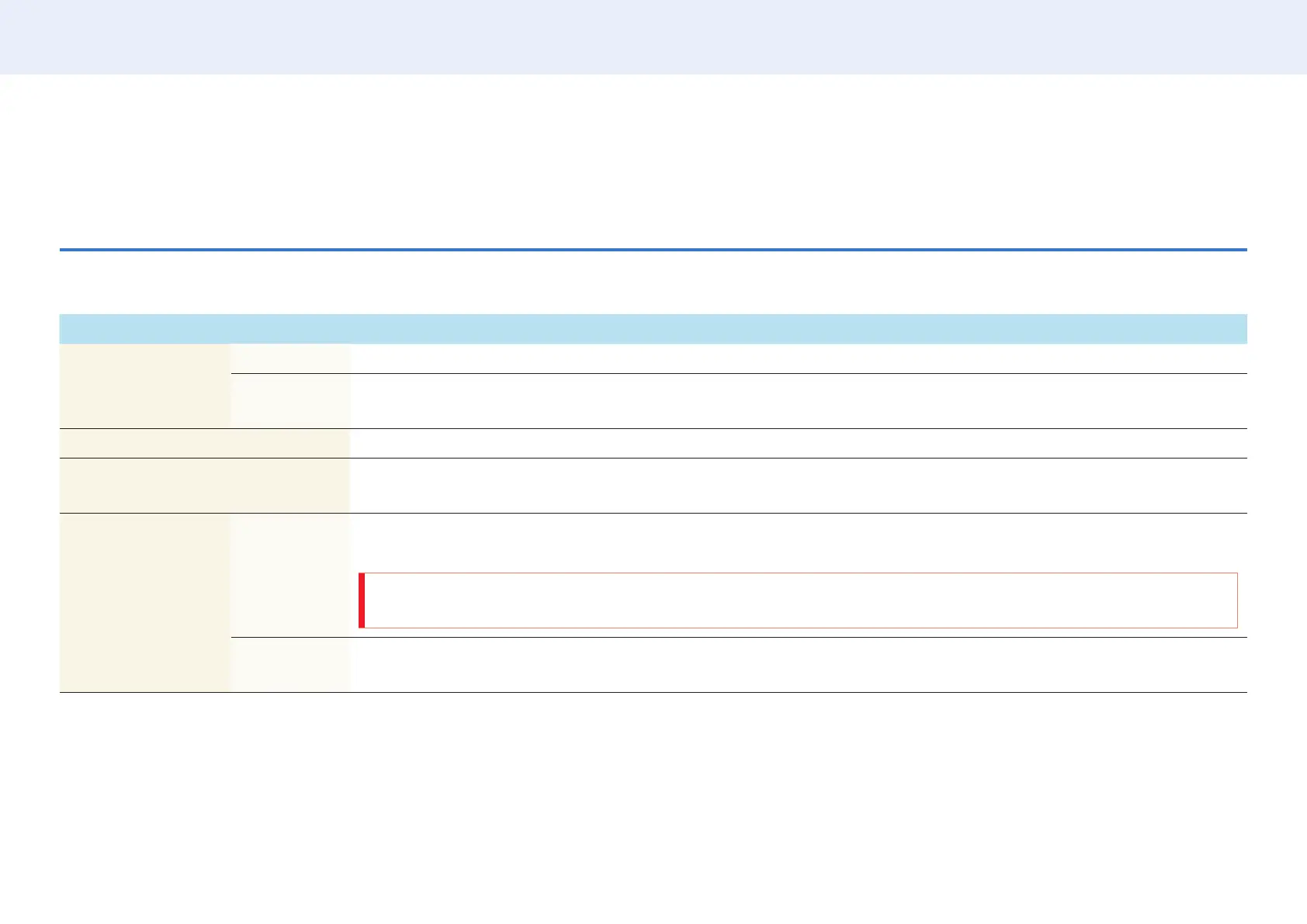Viewport: 1307px width, 924px height.
Task: Click the thin single-line merged beige row
Action: [x=204, y=443]
